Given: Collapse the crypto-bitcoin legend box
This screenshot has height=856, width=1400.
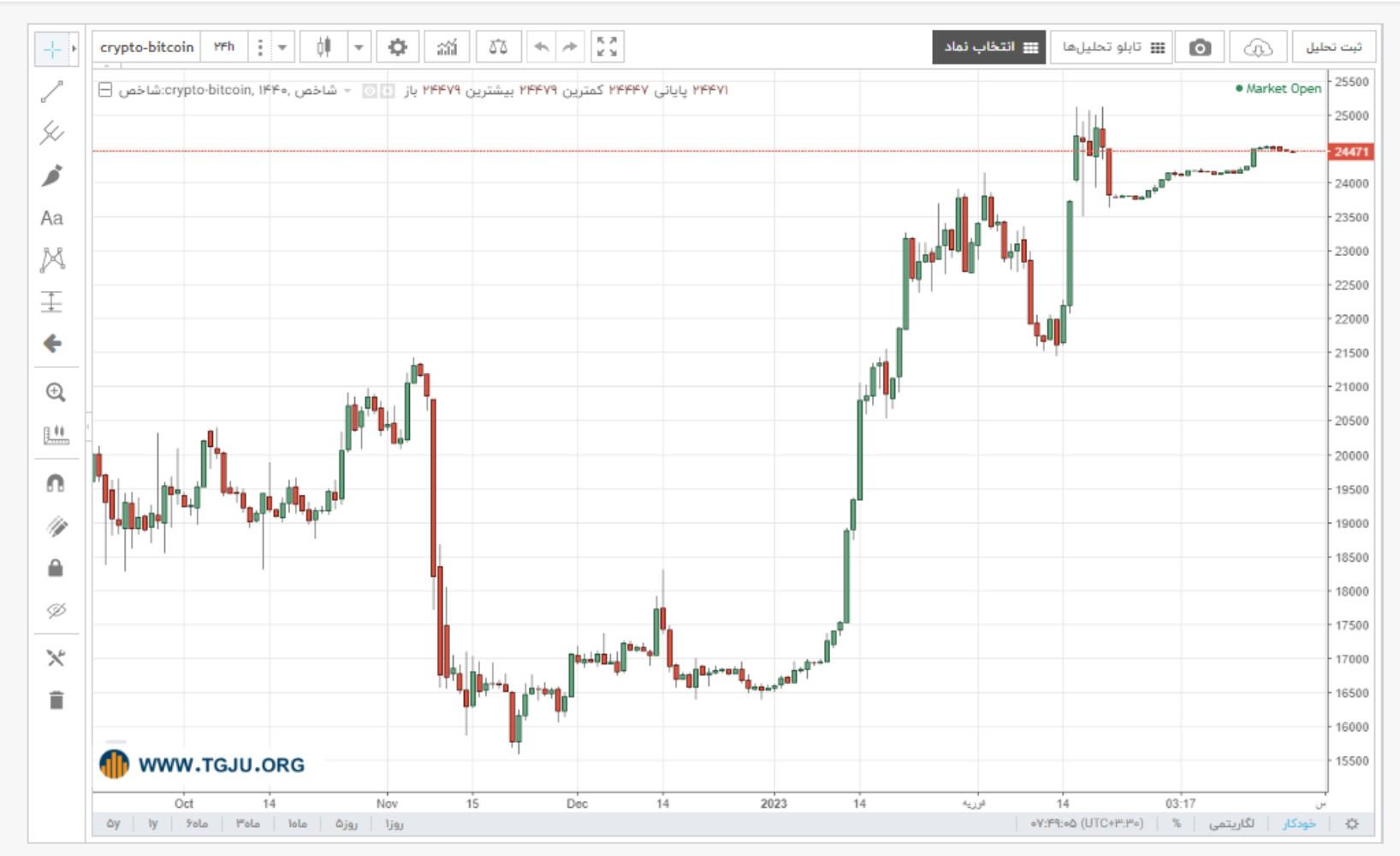Looking at the screenshot, I should 105,90.
